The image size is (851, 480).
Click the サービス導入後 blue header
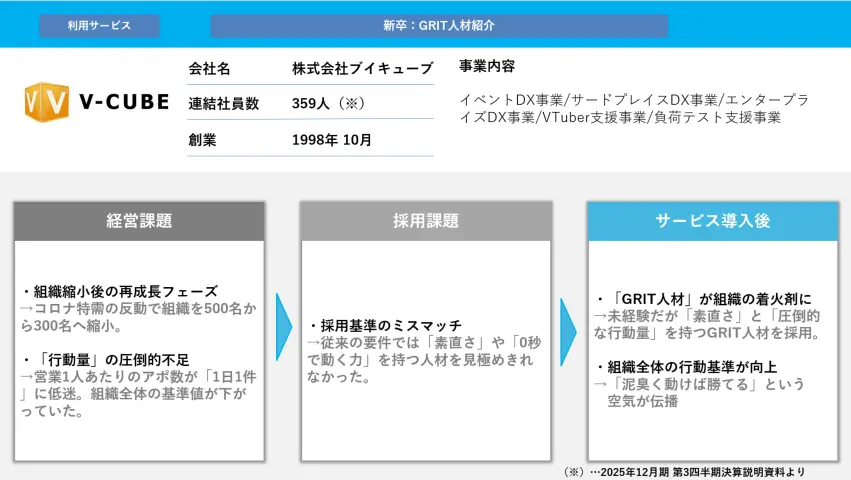pyautogui.click(x=712, y=221)
